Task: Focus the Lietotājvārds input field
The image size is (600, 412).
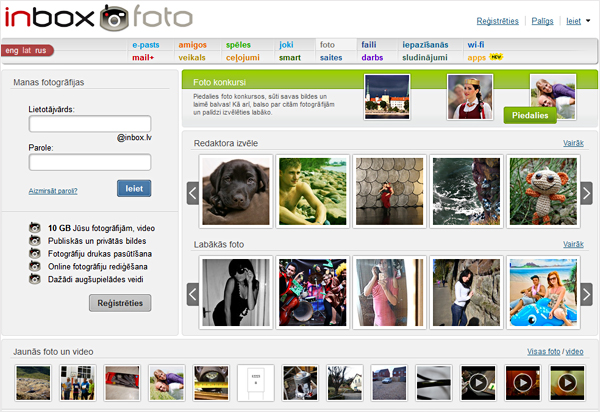Action: tap(90, 124)
